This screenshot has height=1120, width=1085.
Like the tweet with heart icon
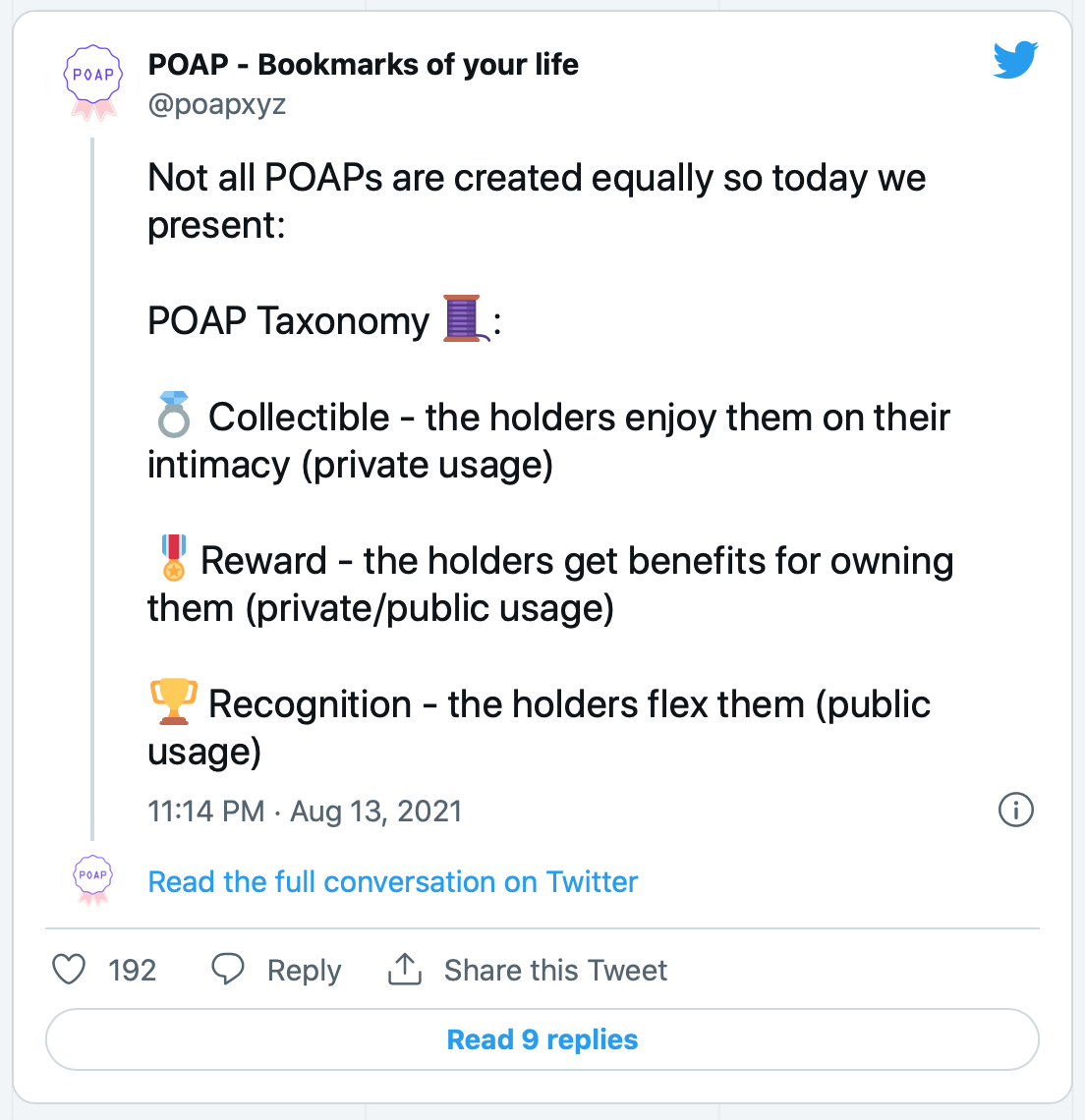pyautogui.click(x=70, y=970)
